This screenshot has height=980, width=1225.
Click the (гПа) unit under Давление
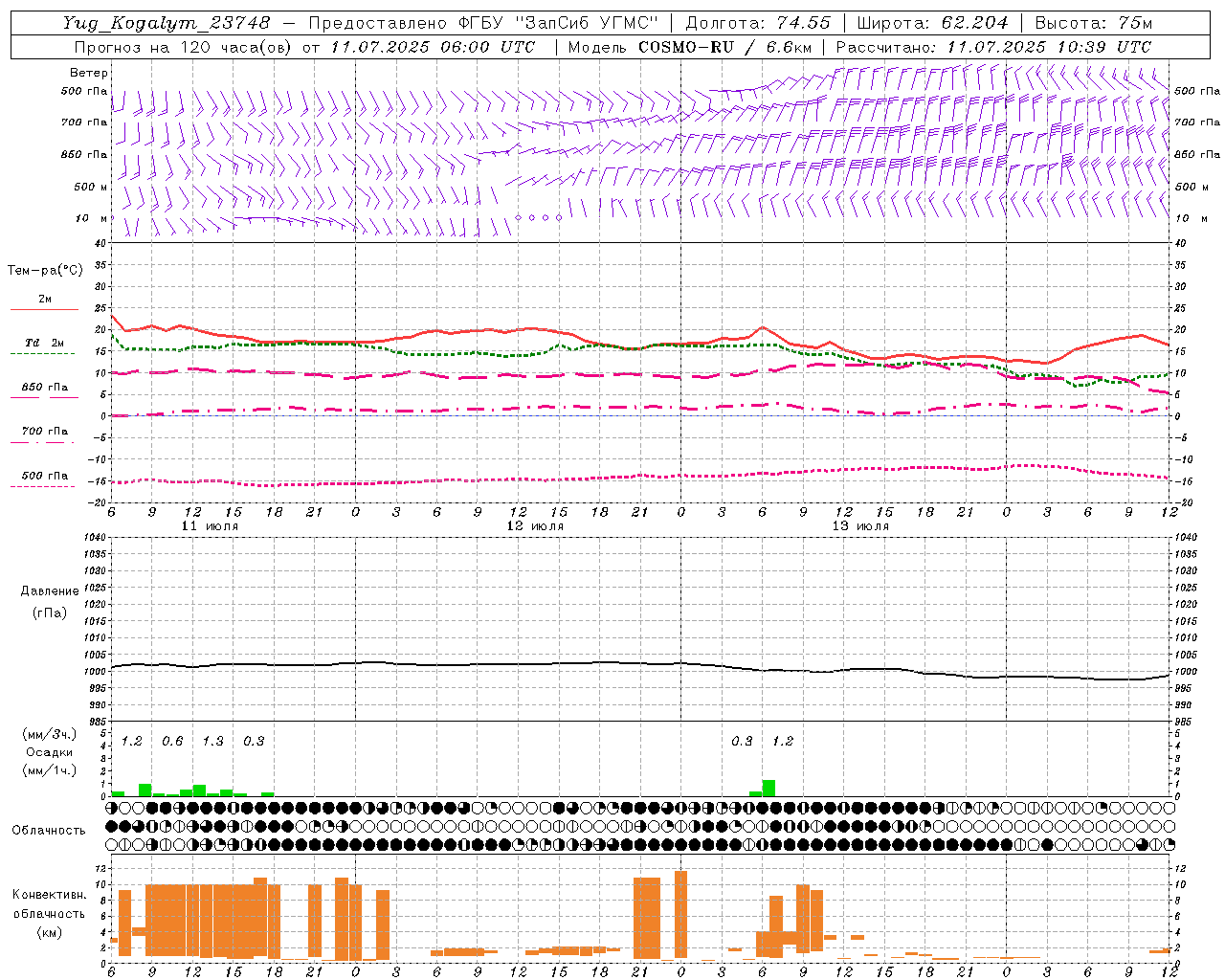point(50,612)
